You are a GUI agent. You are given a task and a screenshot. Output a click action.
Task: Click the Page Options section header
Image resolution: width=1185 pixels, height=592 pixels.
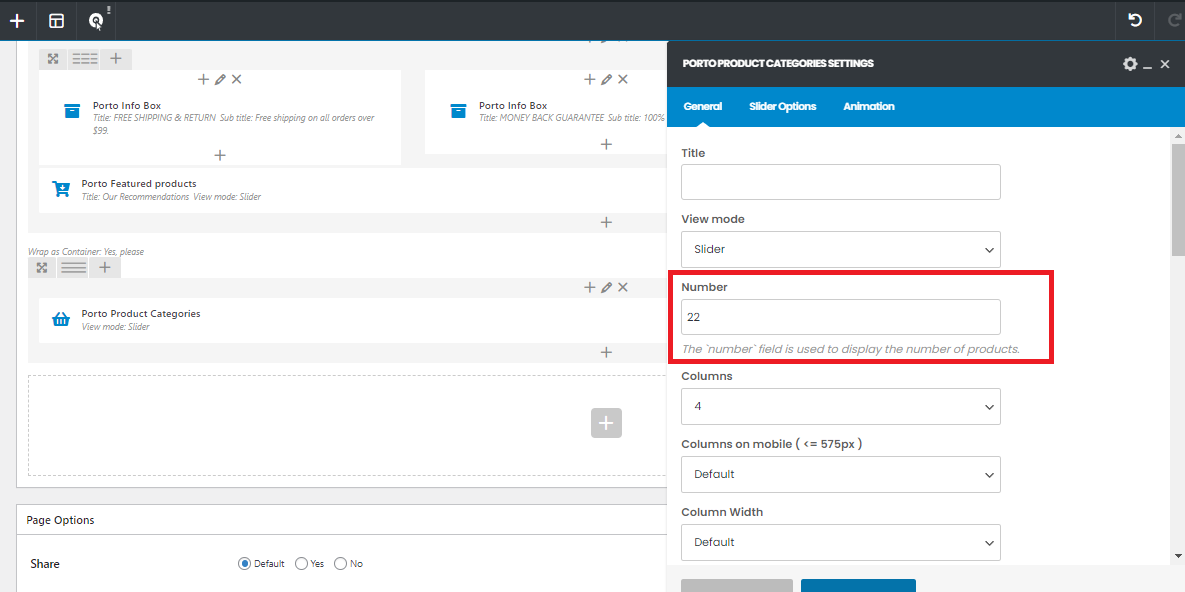pyautogui.click(x=342, y=520)
